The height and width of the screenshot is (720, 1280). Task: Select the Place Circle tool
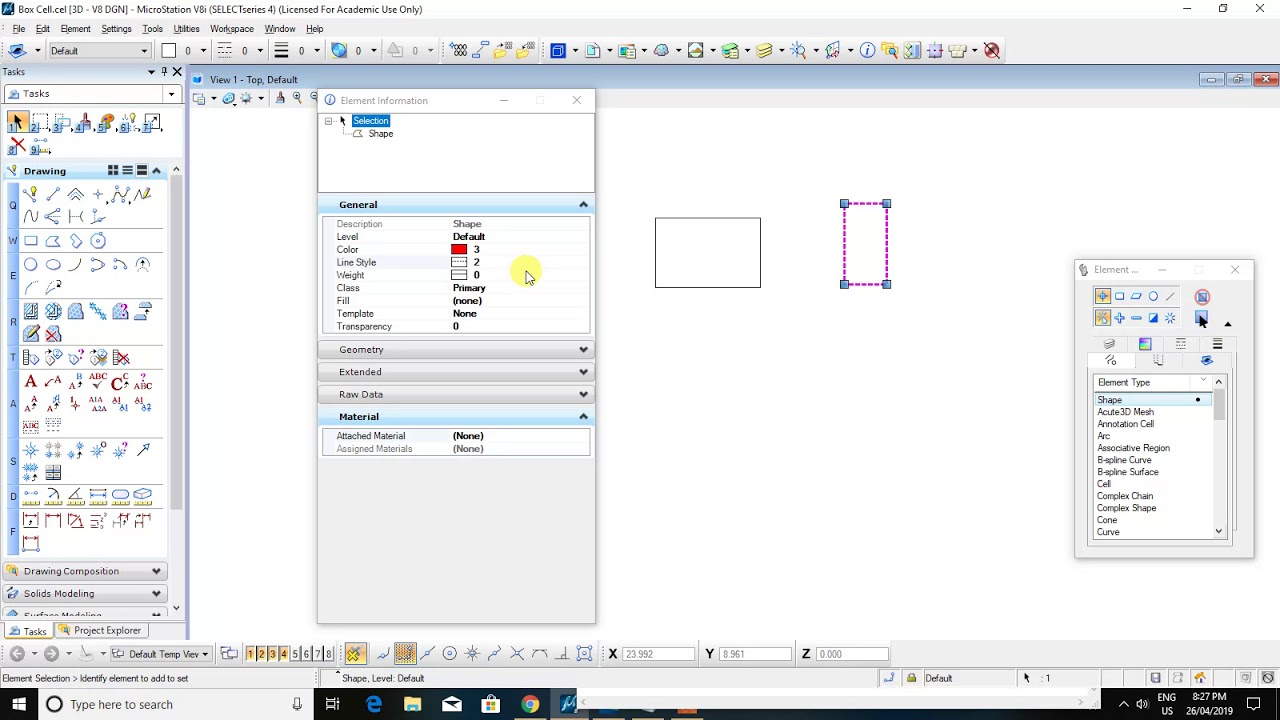[x=31, y=265]
